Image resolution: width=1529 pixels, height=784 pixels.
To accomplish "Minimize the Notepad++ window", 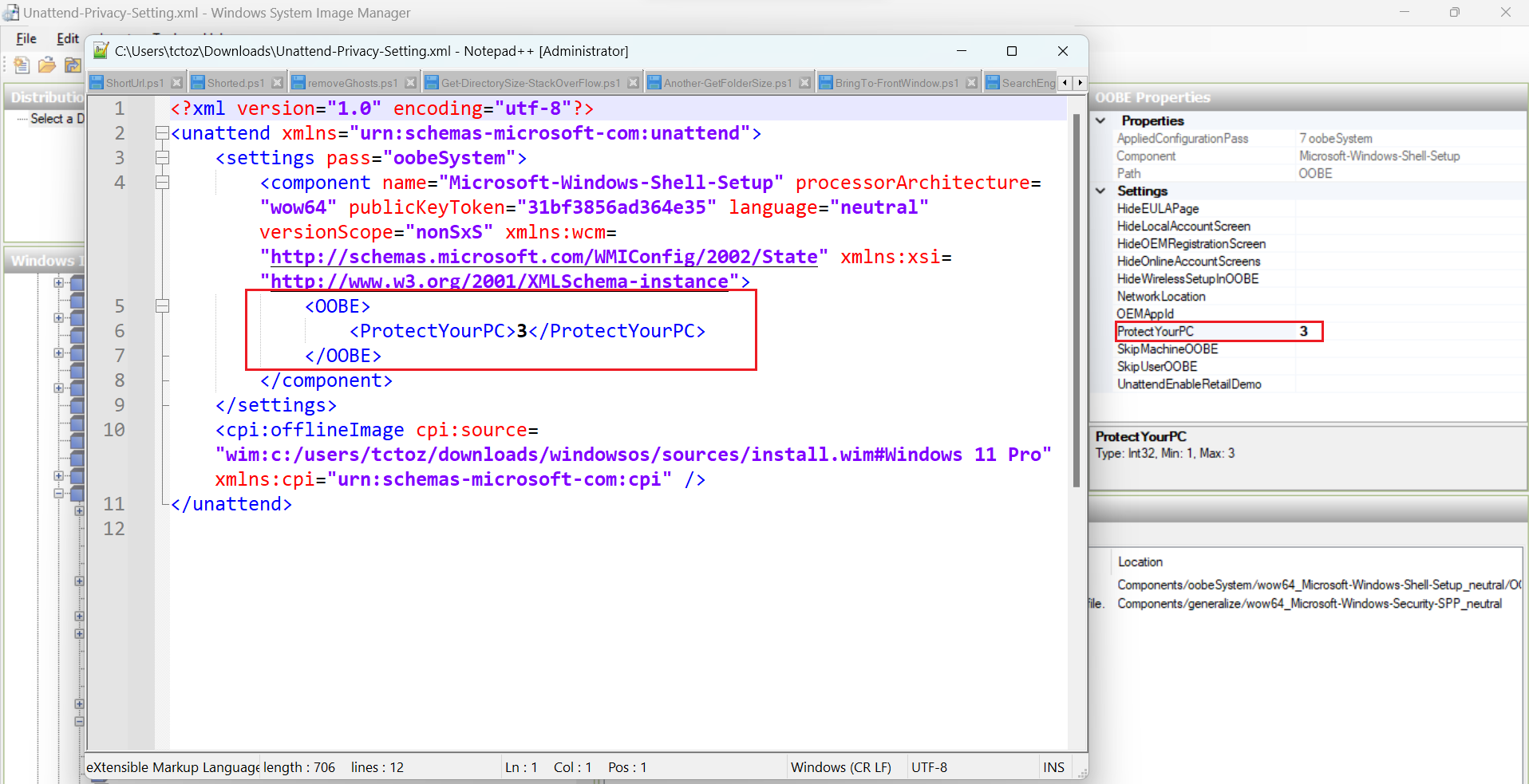I will tap(962, 51).
